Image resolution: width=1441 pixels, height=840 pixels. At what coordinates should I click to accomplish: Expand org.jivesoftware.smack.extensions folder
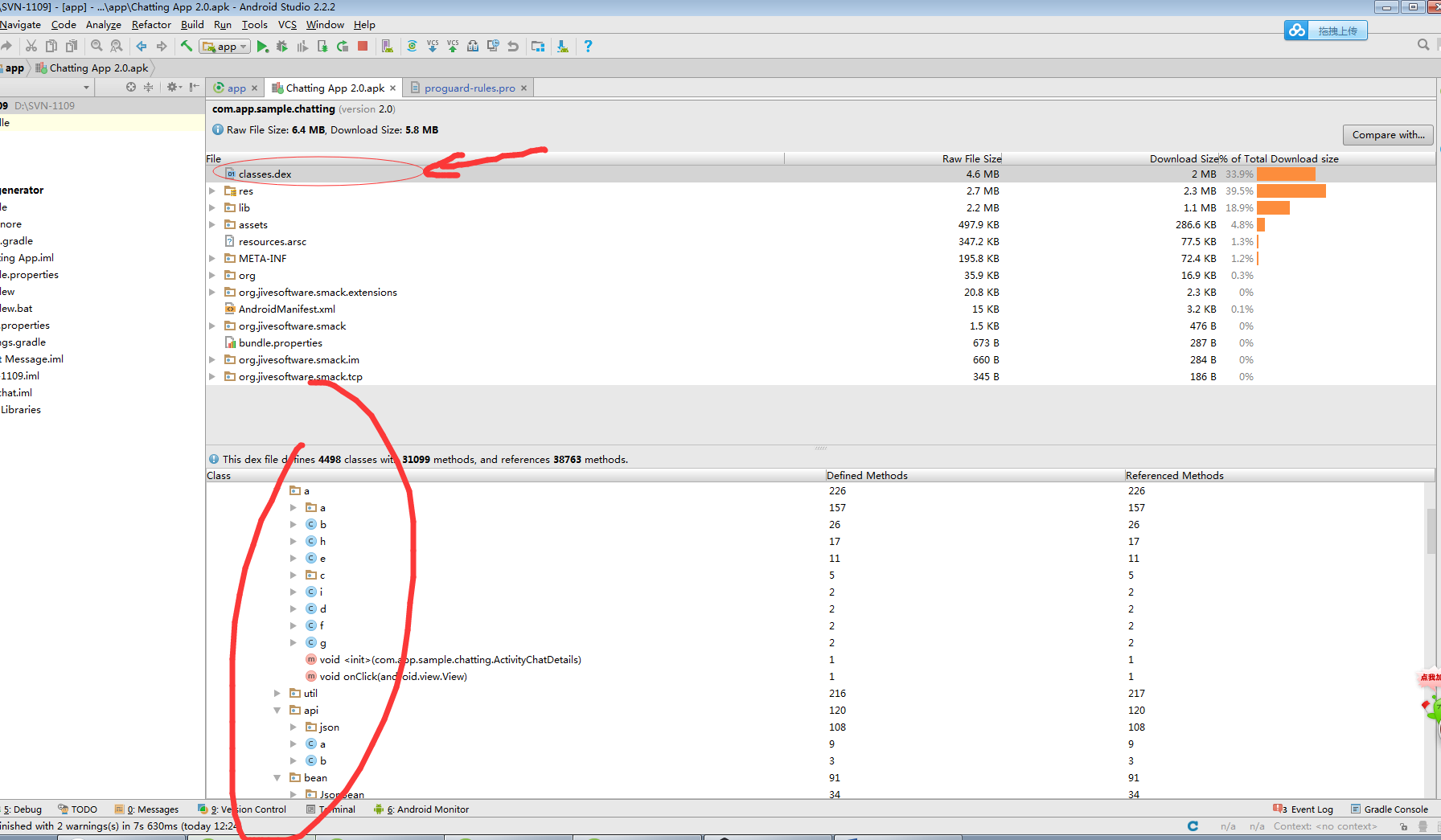[x=212, y=292]
